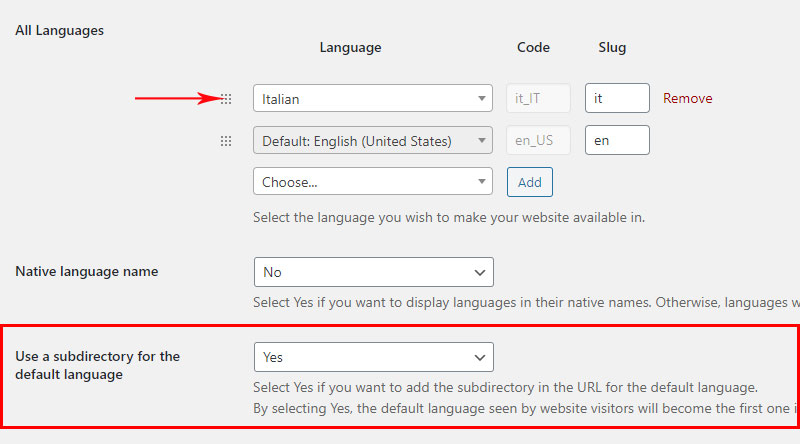
Task: Click the 'Language' column header
Action: (x=351, y=47)
